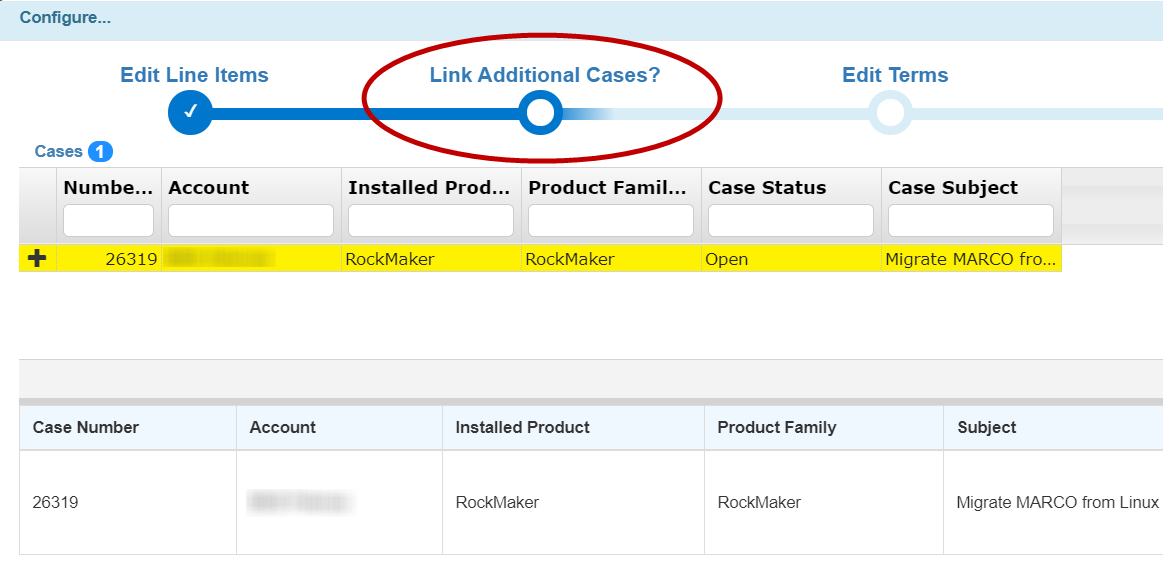The height and width of the screenshot is (585, 1163).
Task: Select the highlighted row's Open status cell
Action: pos(726,259)
